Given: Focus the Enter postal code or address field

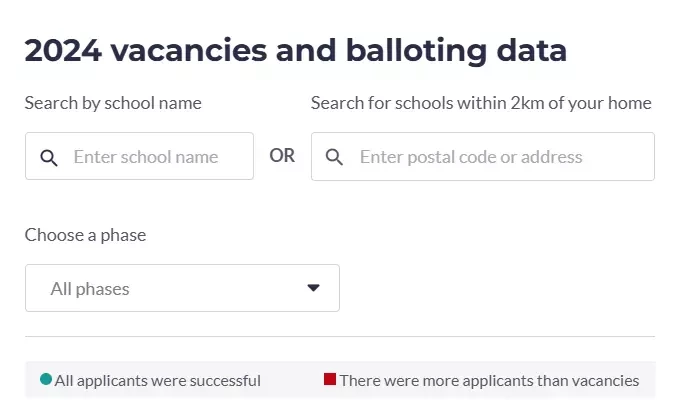Looking at the screenshot, I should (x=483, y=156).
